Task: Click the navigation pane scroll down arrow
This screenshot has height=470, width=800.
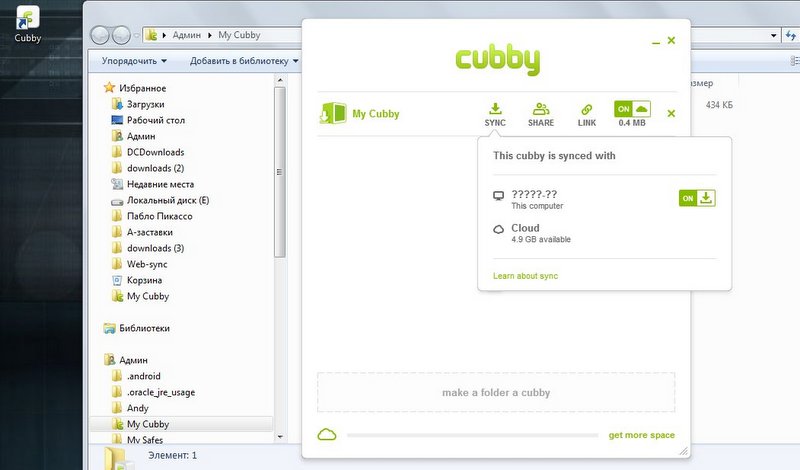Action: pyautogui.click(x=280, y=437)
